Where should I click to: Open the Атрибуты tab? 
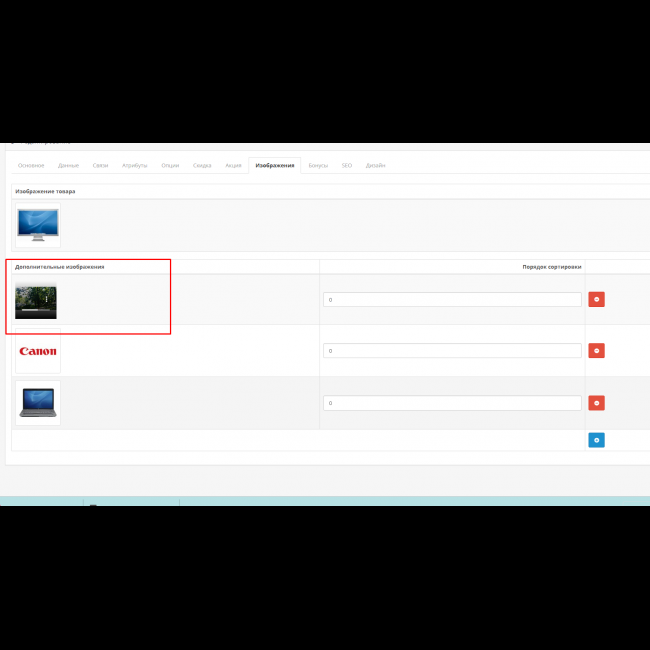click(135, 165)
